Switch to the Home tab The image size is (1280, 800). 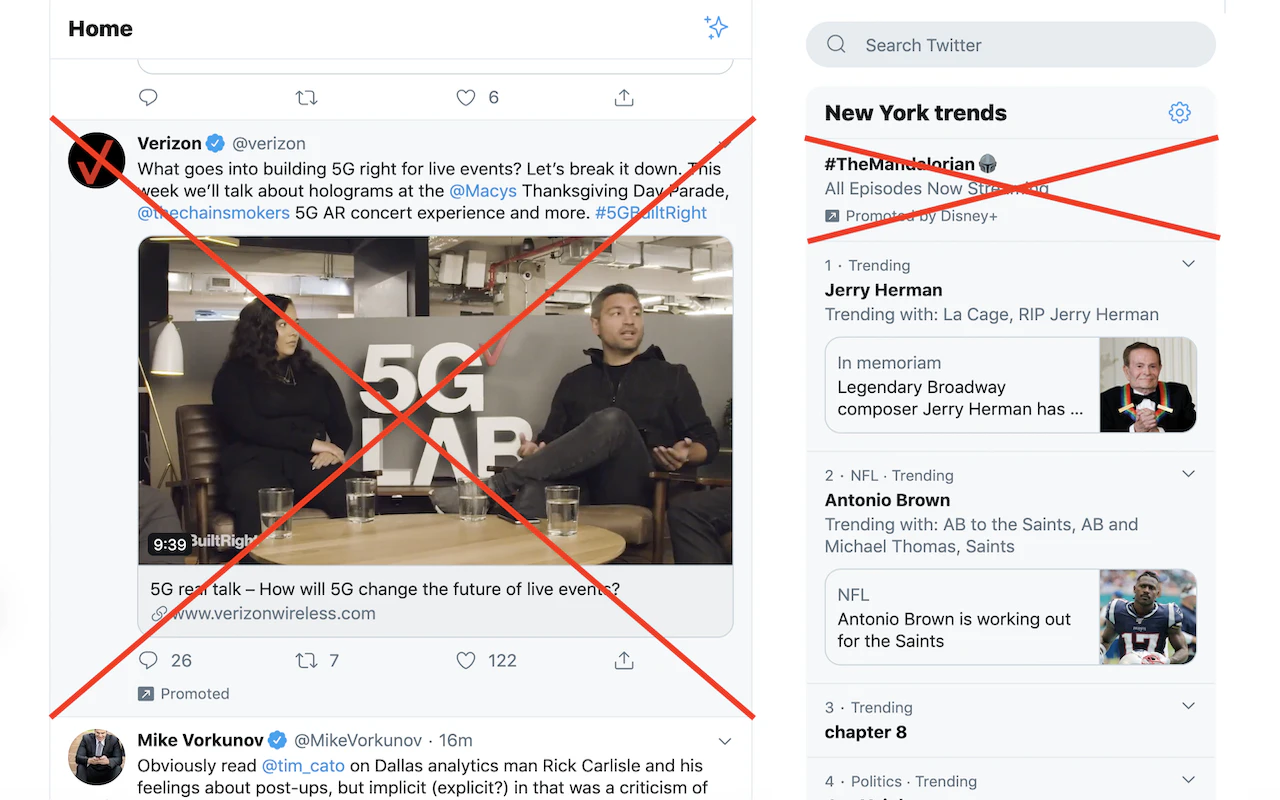click(100, 28)
